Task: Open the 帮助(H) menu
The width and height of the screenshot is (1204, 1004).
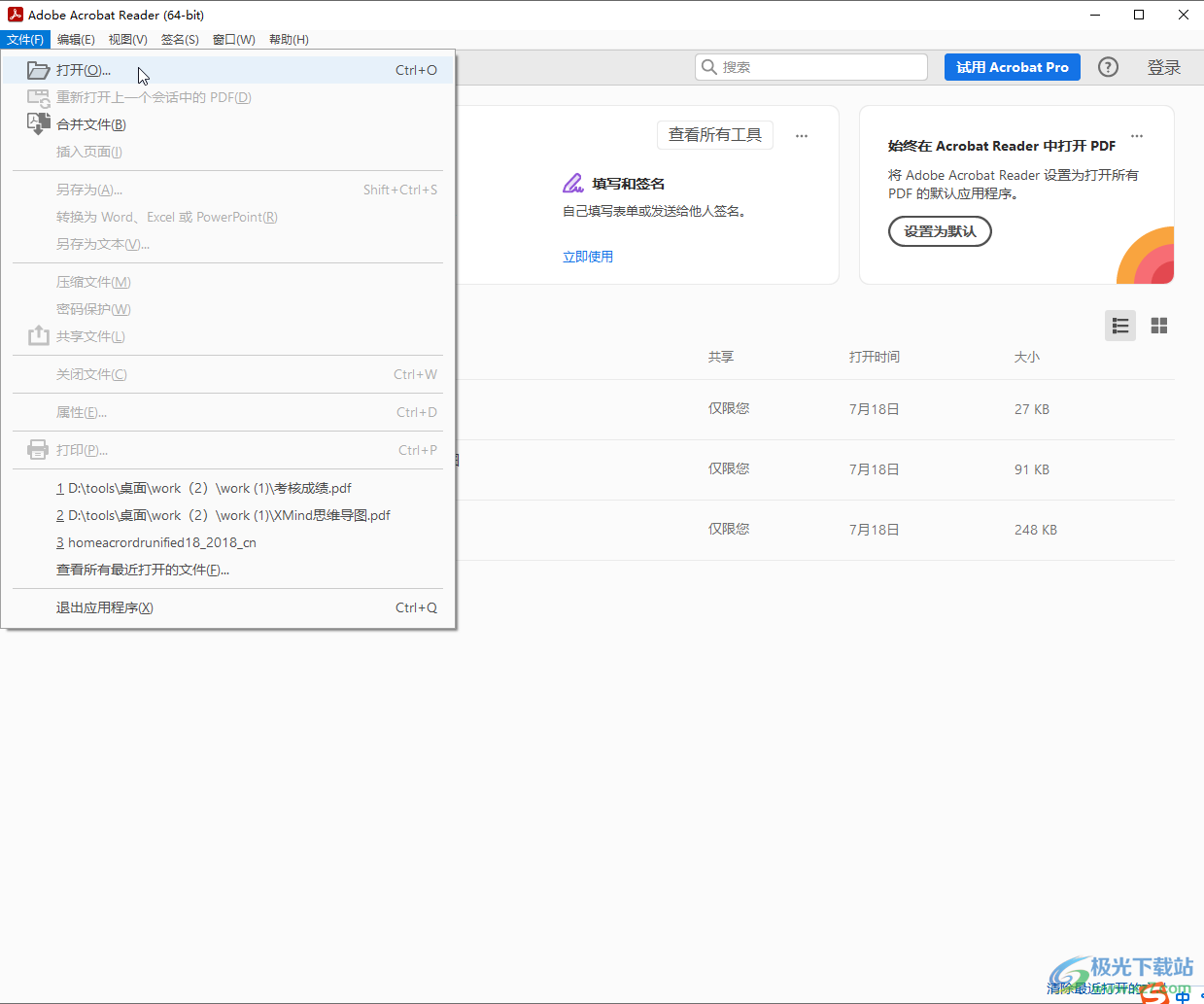Action: pos(289,40)
